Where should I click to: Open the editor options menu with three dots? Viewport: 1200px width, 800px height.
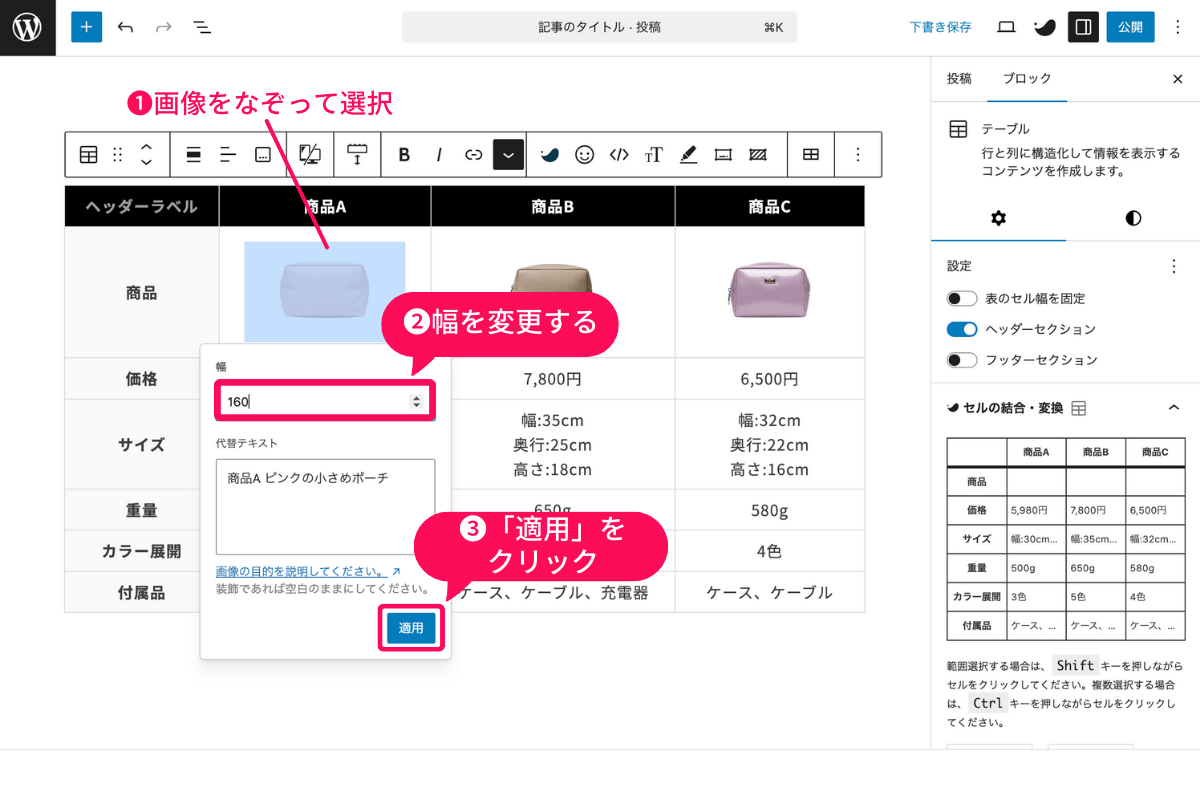pos(1178,27)
